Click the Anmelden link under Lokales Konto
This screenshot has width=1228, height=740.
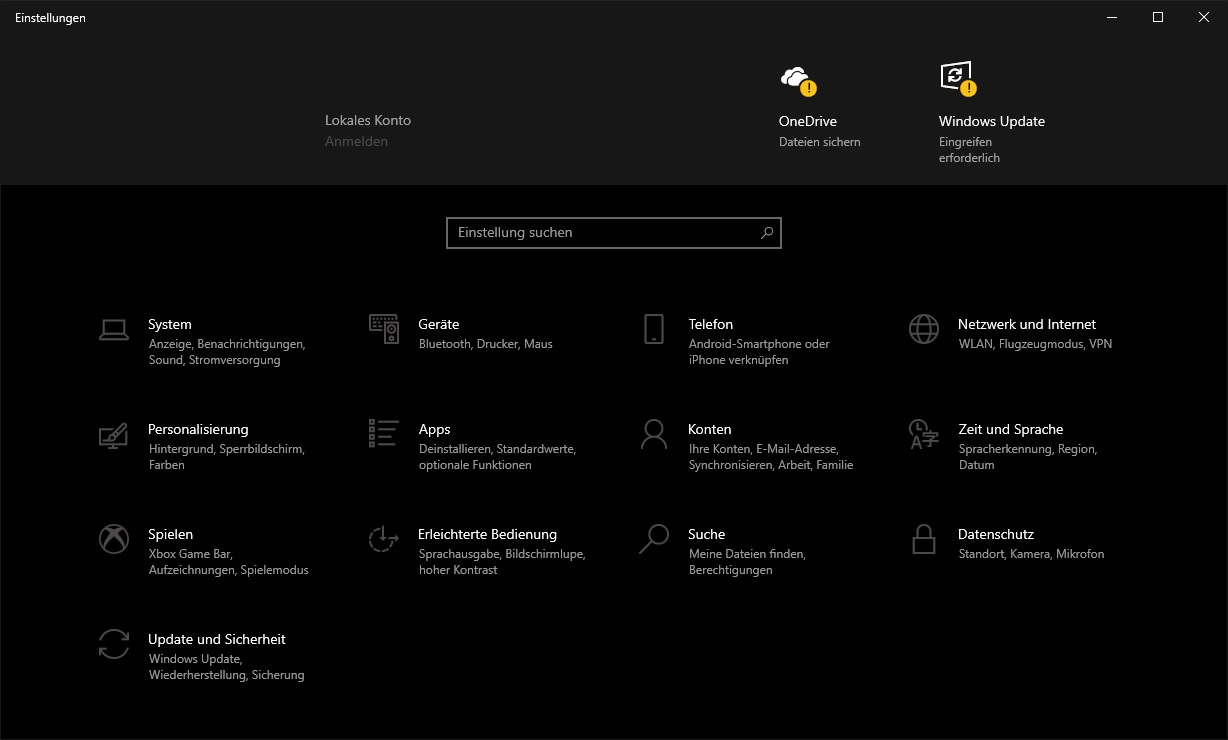point(356,141)
